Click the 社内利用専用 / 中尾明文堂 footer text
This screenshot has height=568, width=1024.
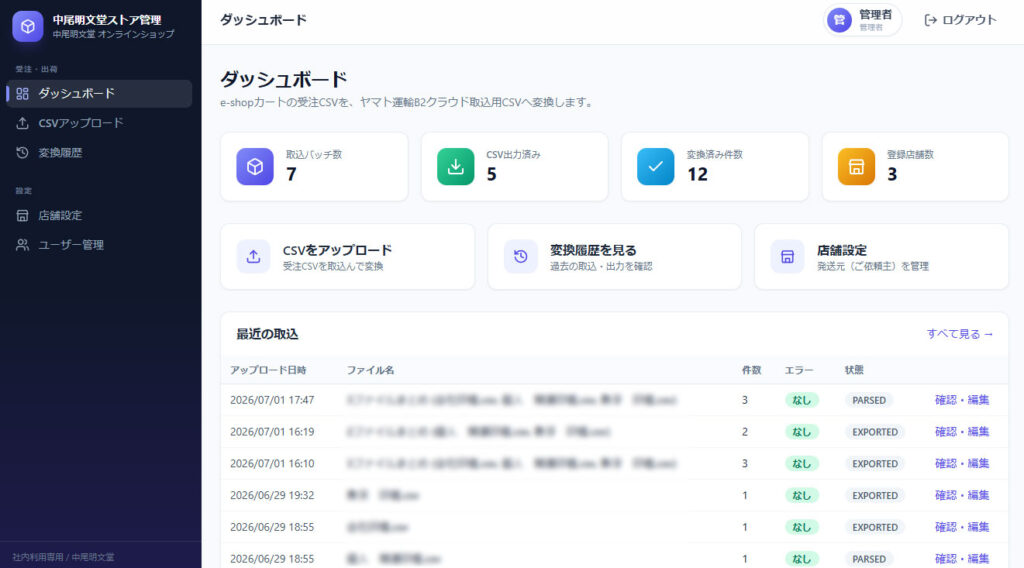(x=63, y=557)
